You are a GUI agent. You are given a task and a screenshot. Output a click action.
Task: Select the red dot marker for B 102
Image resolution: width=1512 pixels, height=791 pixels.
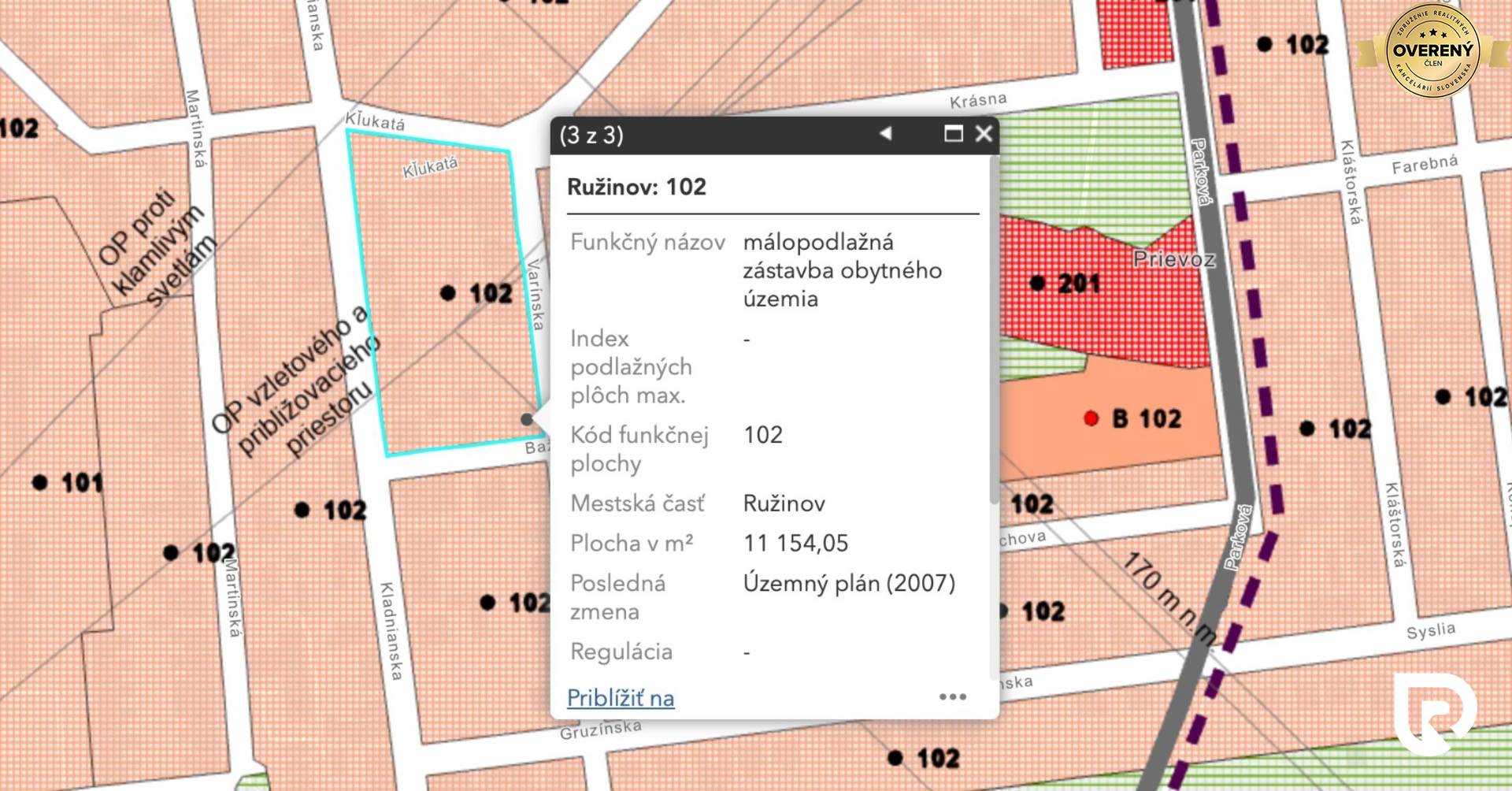click(x=1091, y=418)
